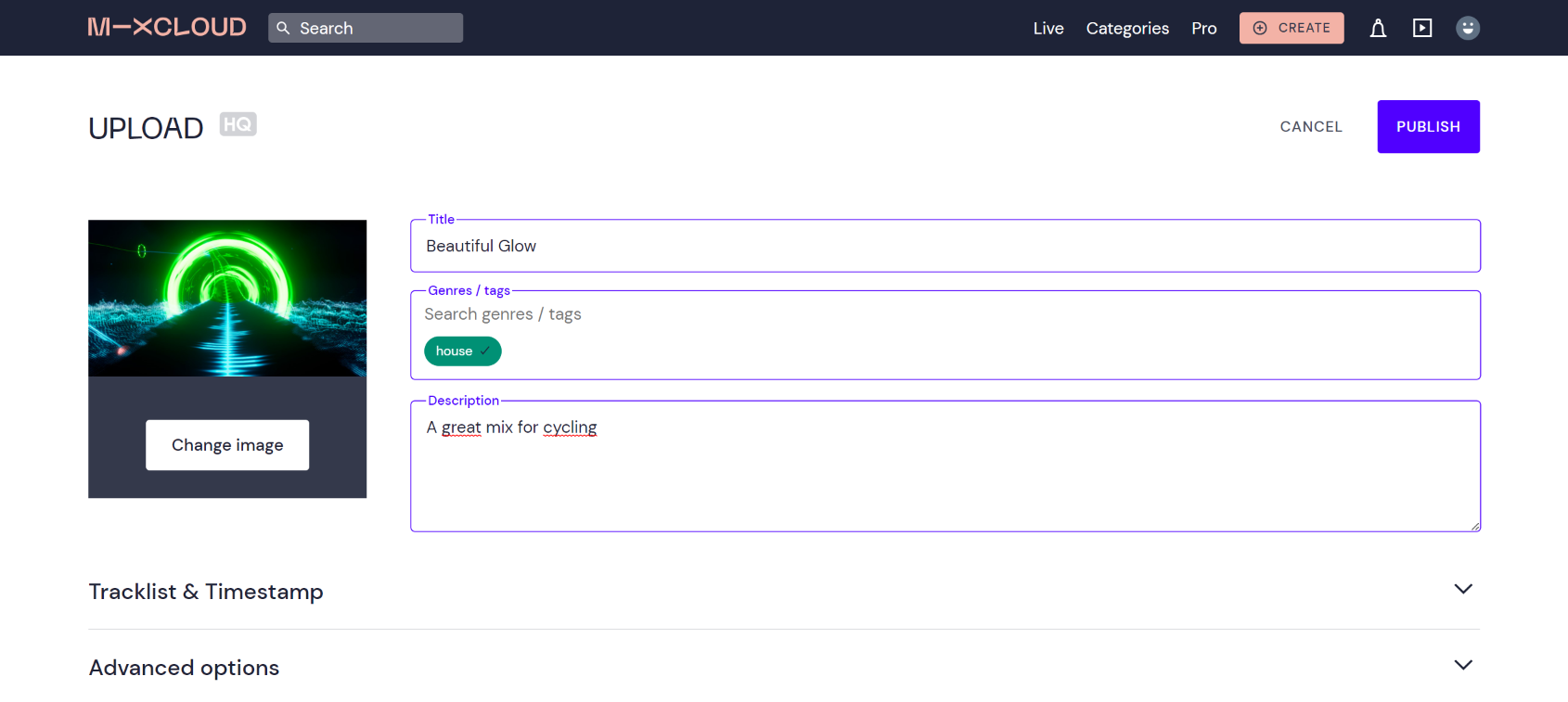Open Tracklist & Timestamp section heading
The height and width of the screenshot is (702, 1568).
click(206, 592)
